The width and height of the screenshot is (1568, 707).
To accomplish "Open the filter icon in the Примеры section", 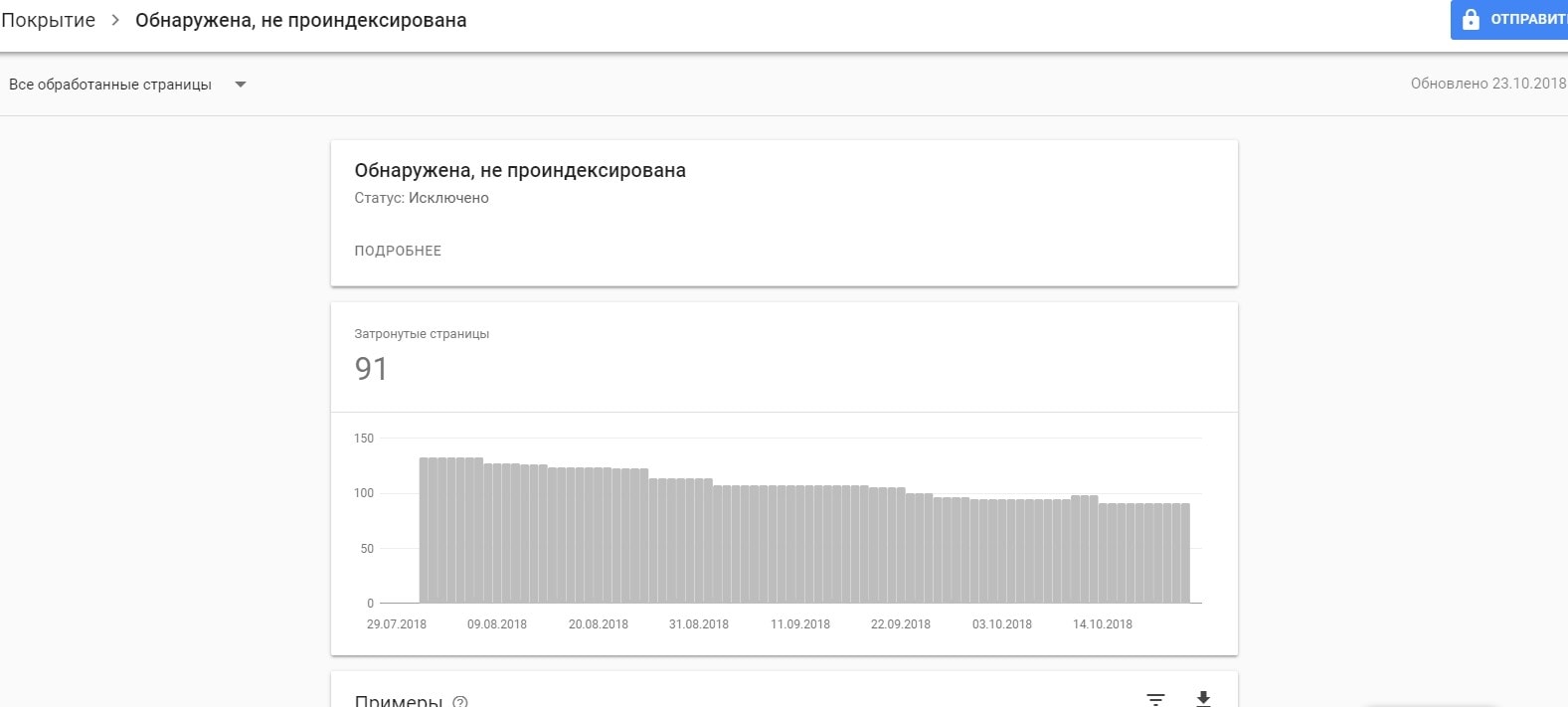I will coord(1155,699).
